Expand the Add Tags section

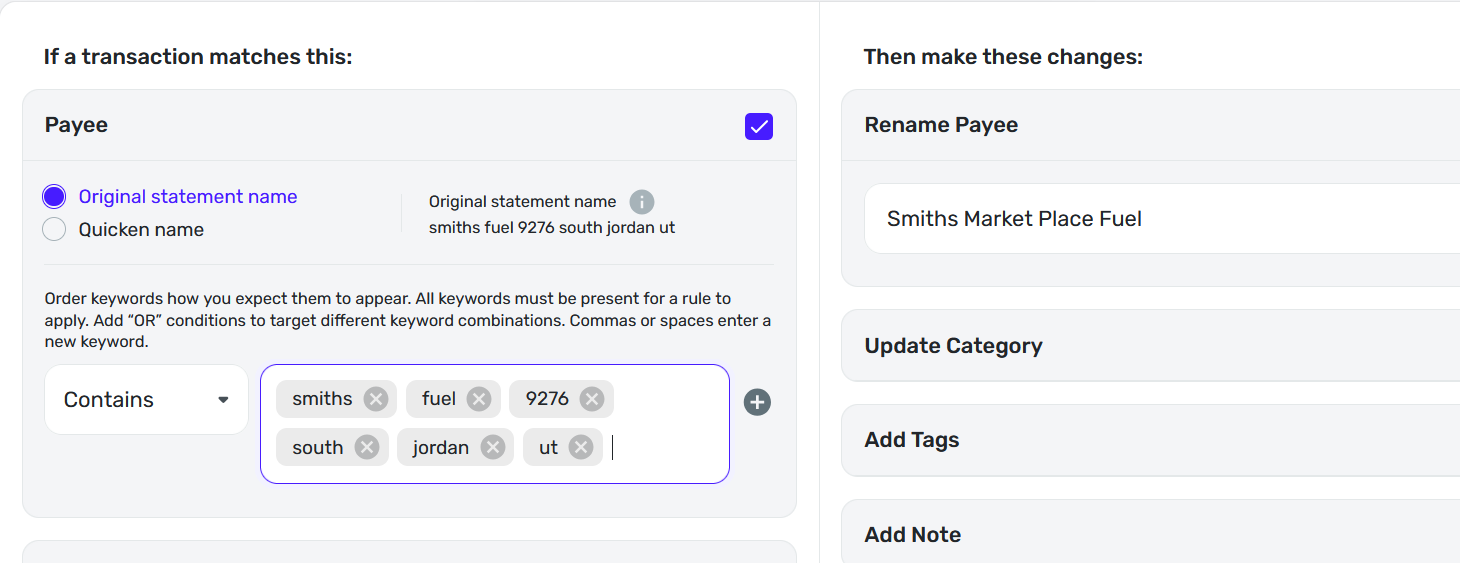911,440
